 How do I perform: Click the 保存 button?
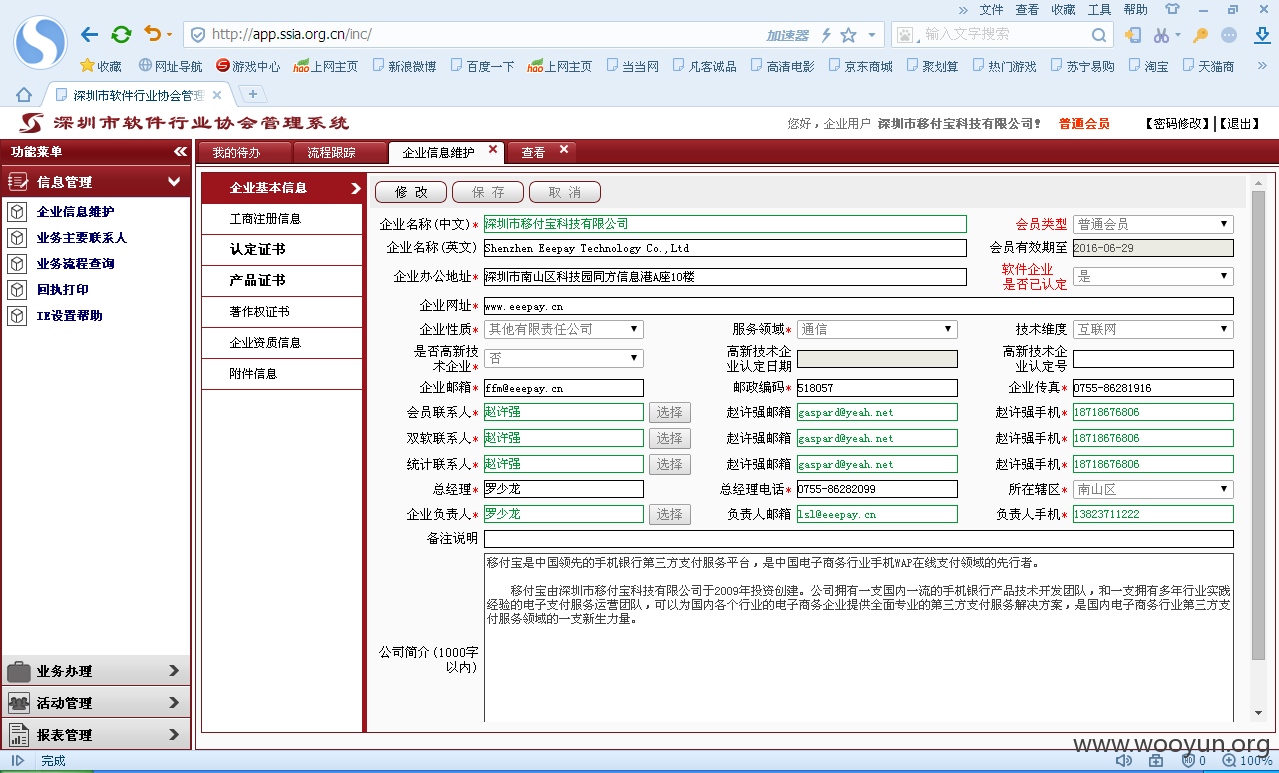pos(488,192)
